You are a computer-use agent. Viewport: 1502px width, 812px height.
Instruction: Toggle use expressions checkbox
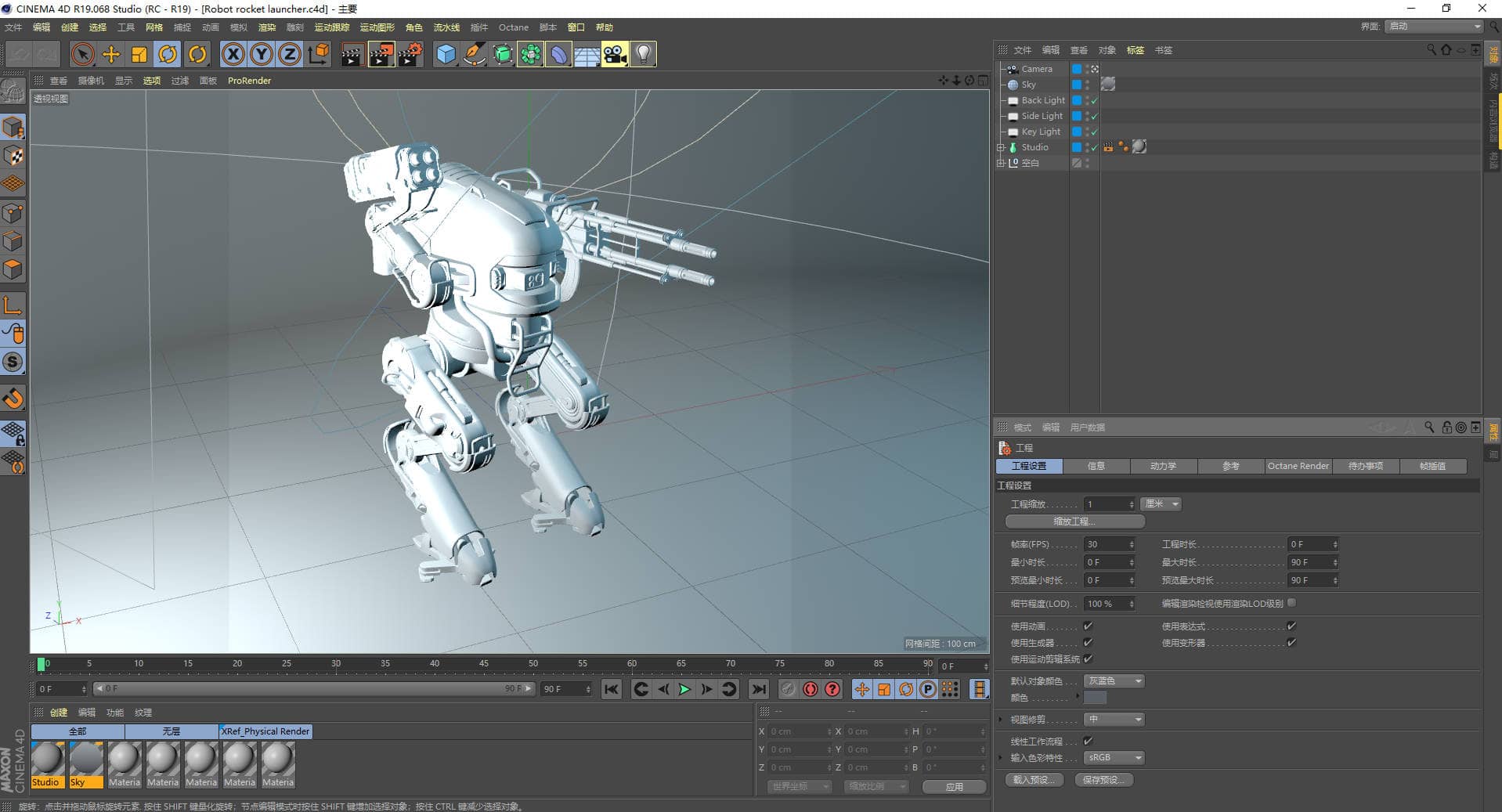point(1291,626)
